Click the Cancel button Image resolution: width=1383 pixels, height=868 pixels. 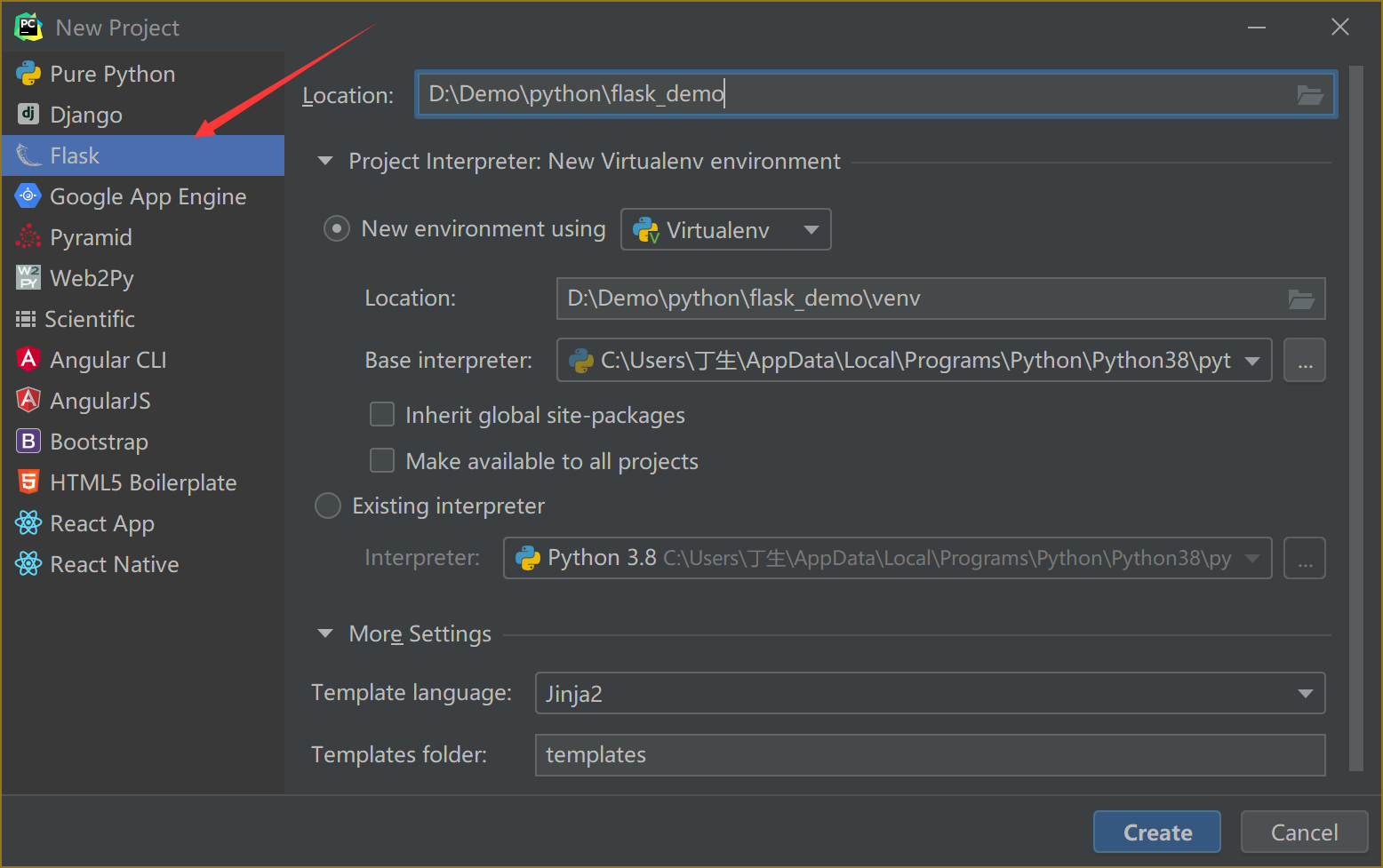coord(1304,832)
